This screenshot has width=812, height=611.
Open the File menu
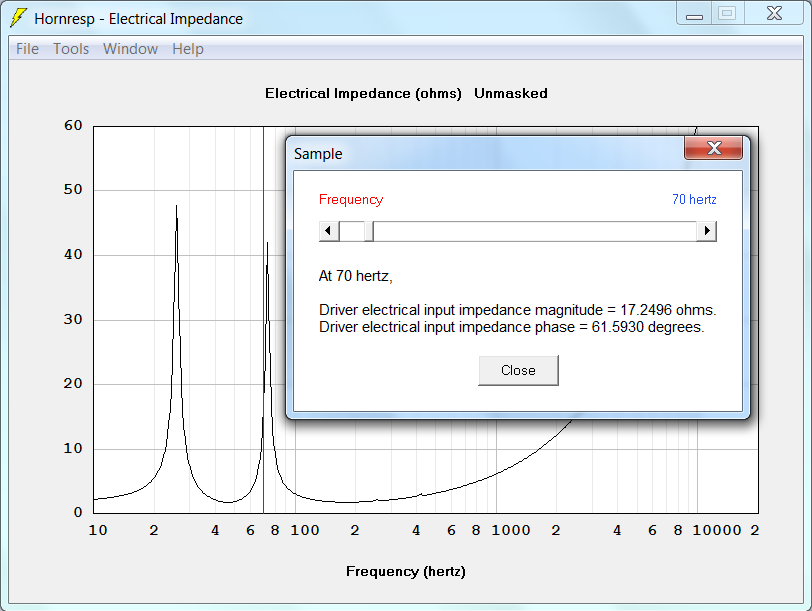tap(27, 49)
